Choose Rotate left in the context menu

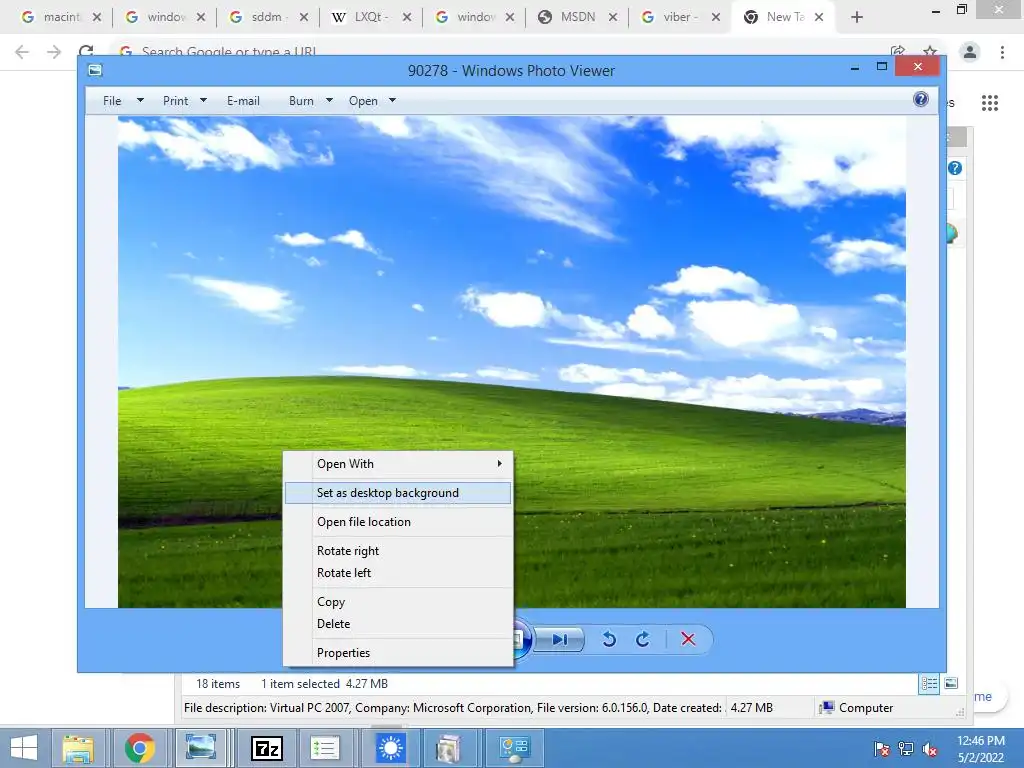click(398, 573)
